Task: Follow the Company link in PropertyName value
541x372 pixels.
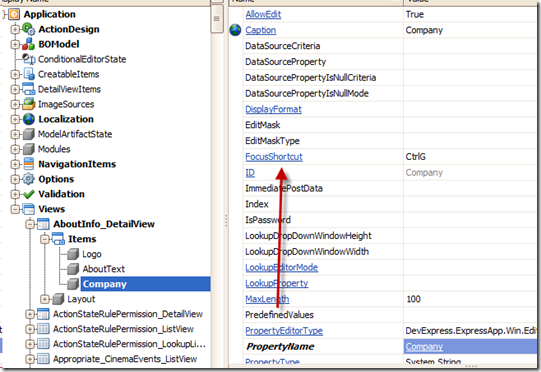Action: (424, 346)
